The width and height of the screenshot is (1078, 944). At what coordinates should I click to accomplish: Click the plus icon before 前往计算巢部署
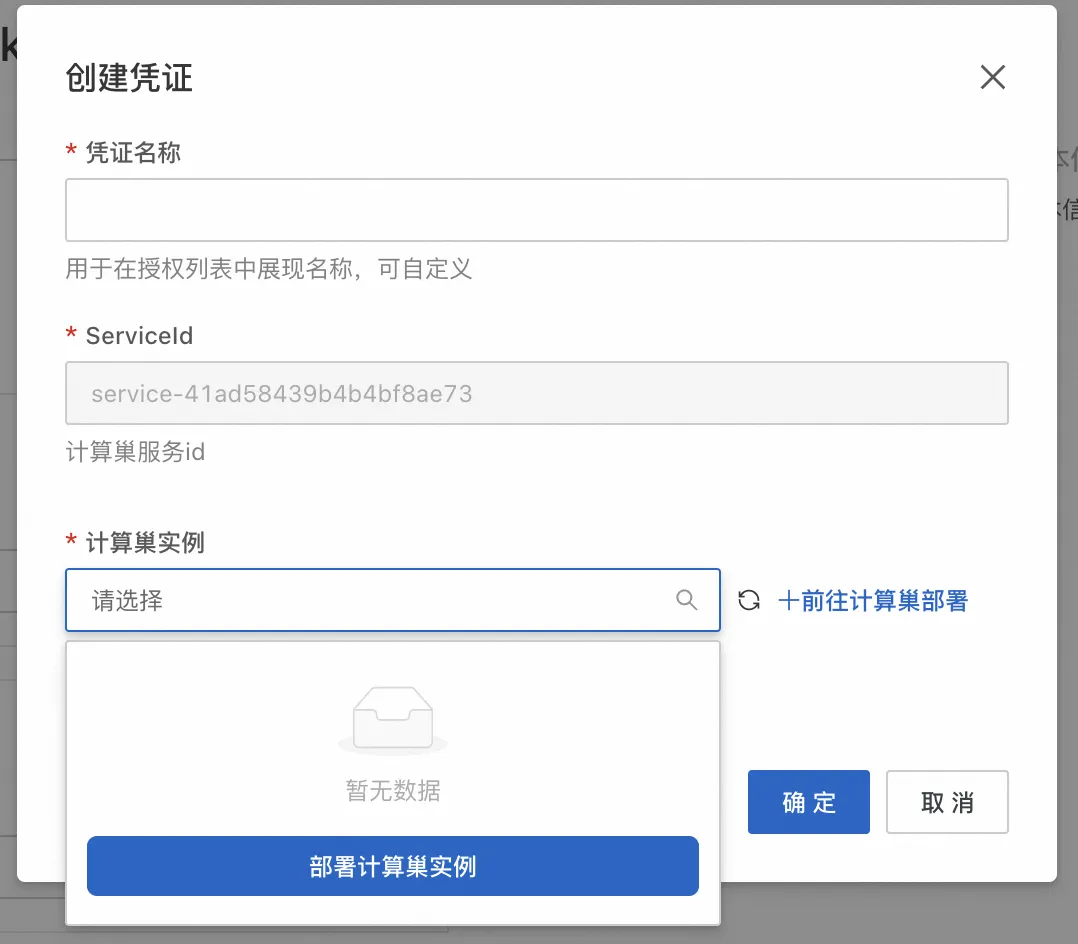click(788, 601)
